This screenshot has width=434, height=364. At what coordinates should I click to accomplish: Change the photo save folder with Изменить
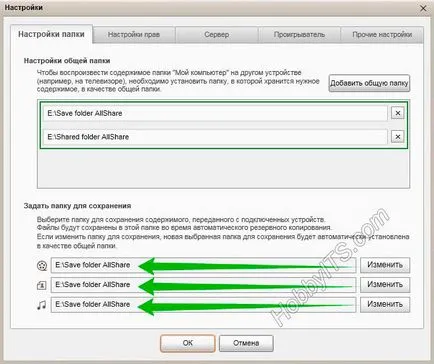click(385, 285)
